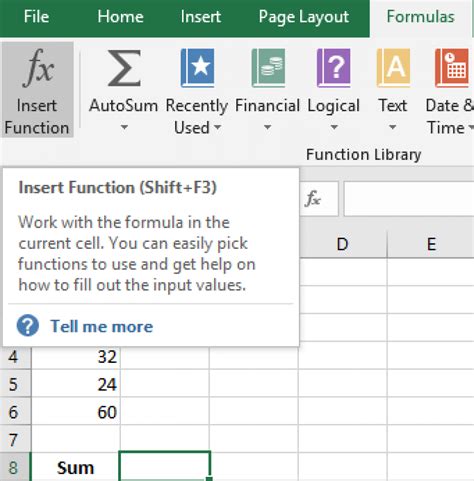Expand the Logical dropdown arrow
The image size is (474, 481).
pos(334,127)
